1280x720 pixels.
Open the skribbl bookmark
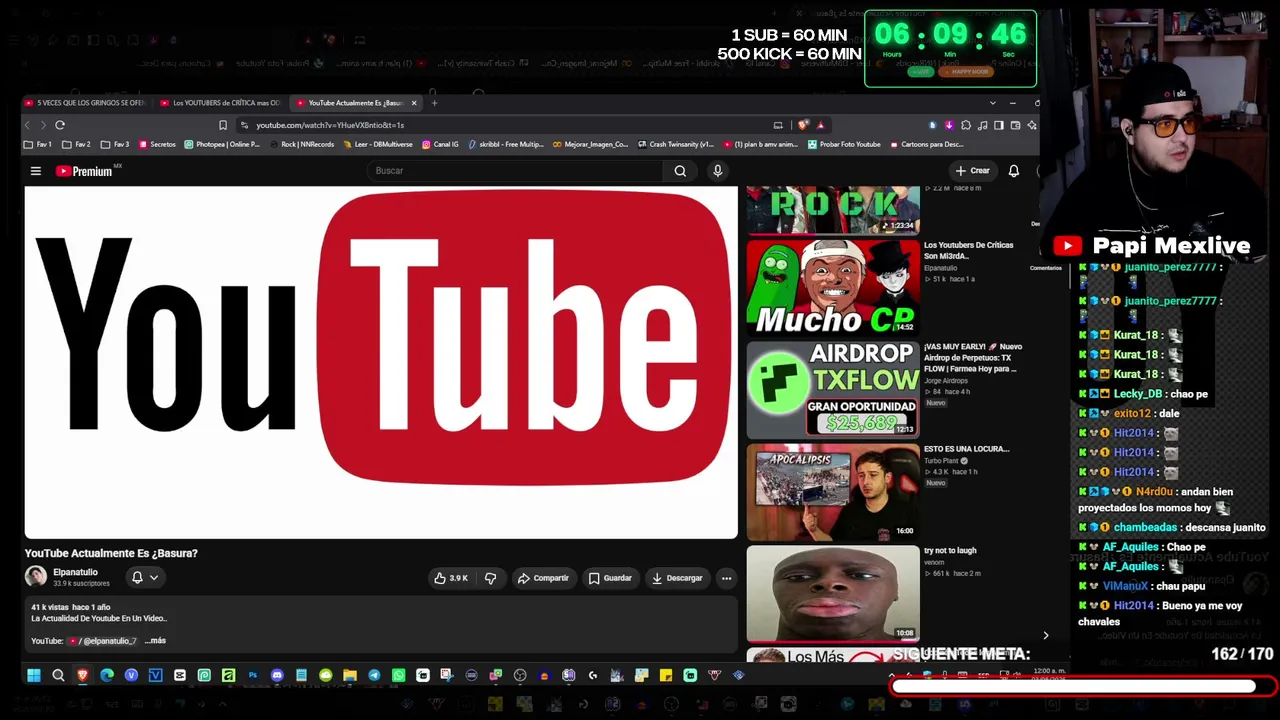[505, 145]
